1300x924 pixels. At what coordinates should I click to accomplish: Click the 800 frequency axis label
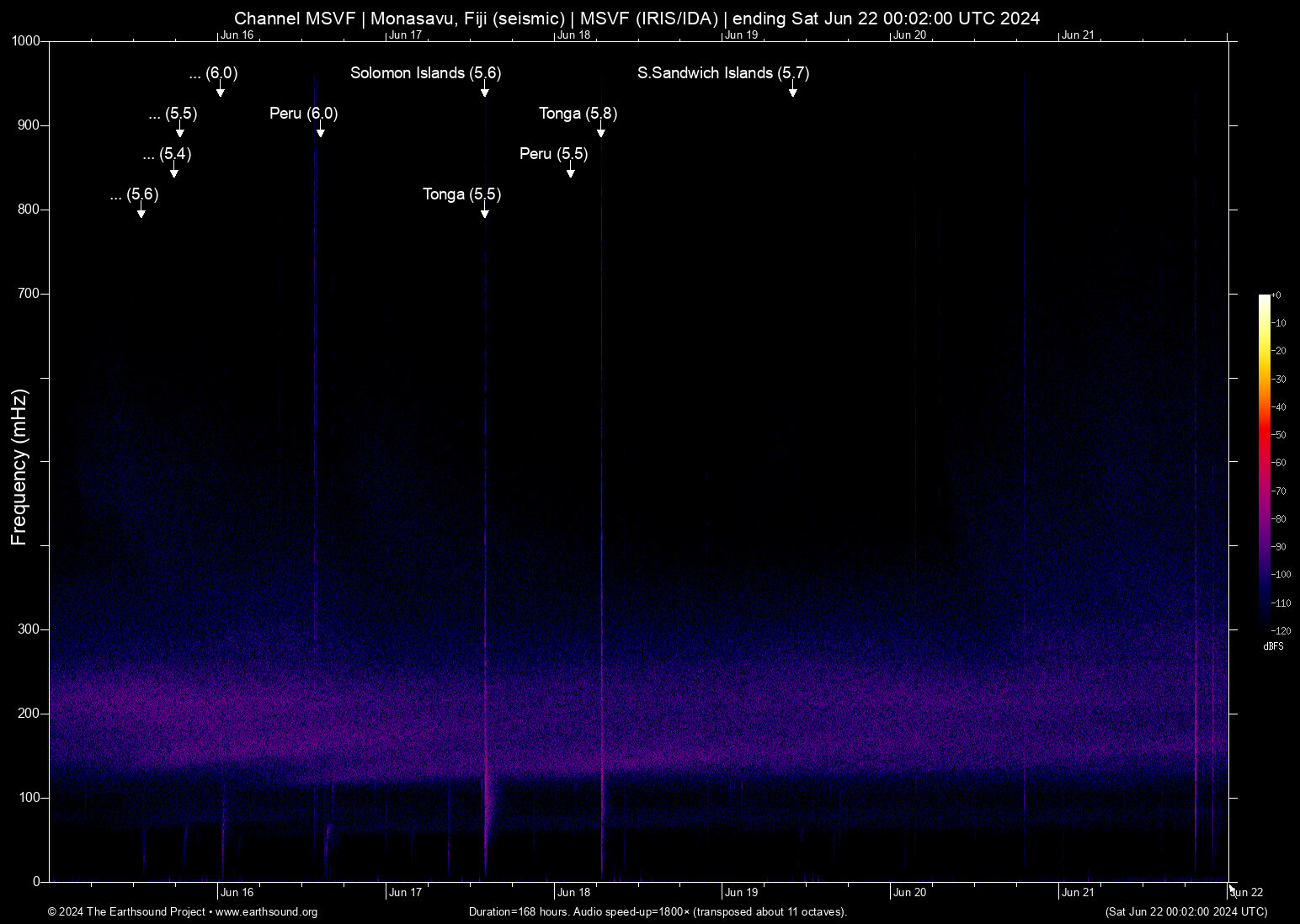coord(29,210)
